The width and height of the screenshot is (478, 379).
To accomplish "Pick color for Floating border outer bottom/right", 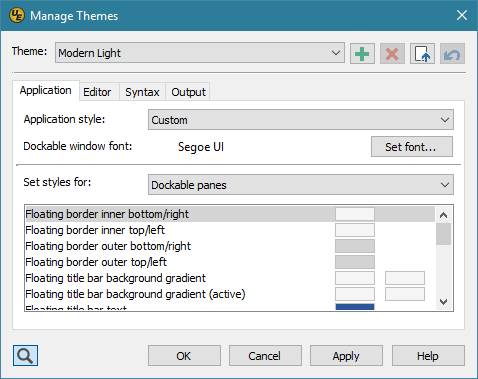I will click(x=355, y=246).
